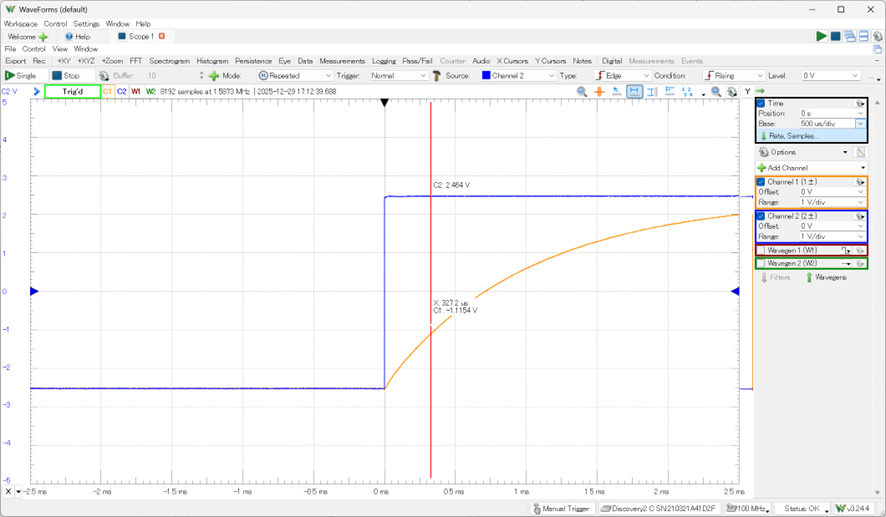Click the orange cursor crosshair icon
This screenshot has width=886, height=517.
599,91
